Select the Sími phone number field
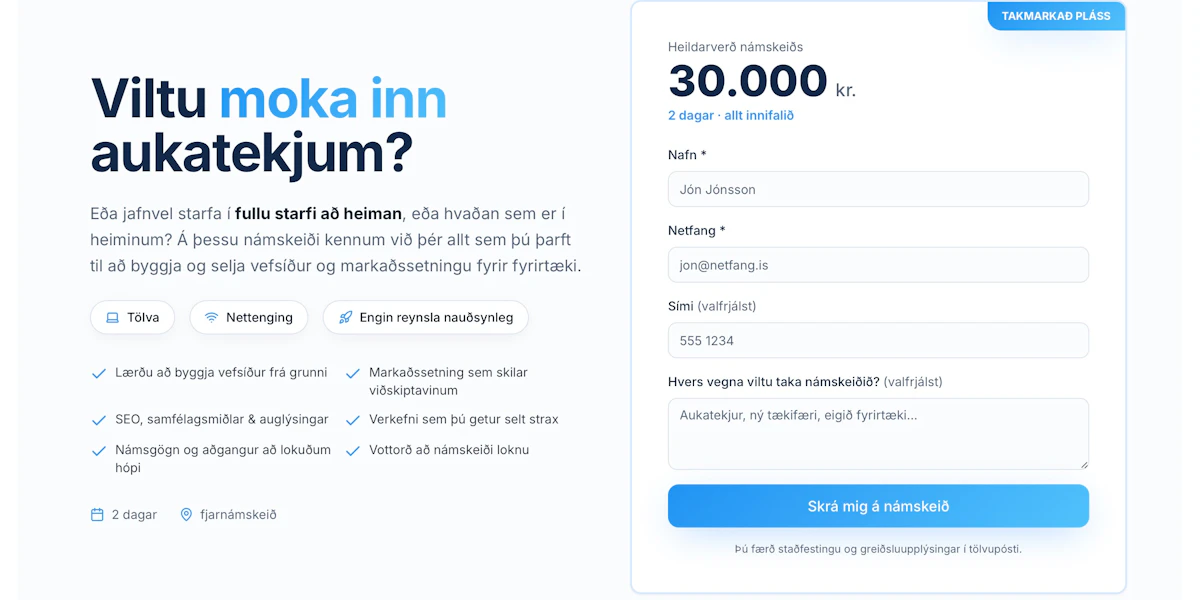 coord(878,341)
